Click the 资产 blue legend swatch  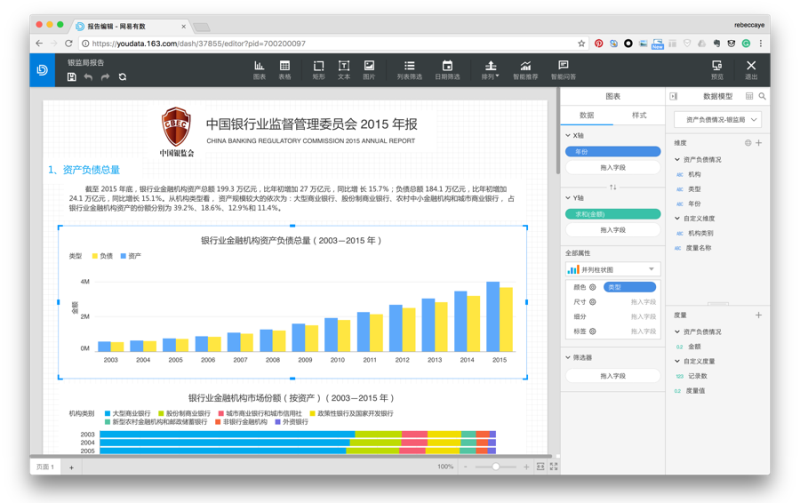tap(123, 256)
